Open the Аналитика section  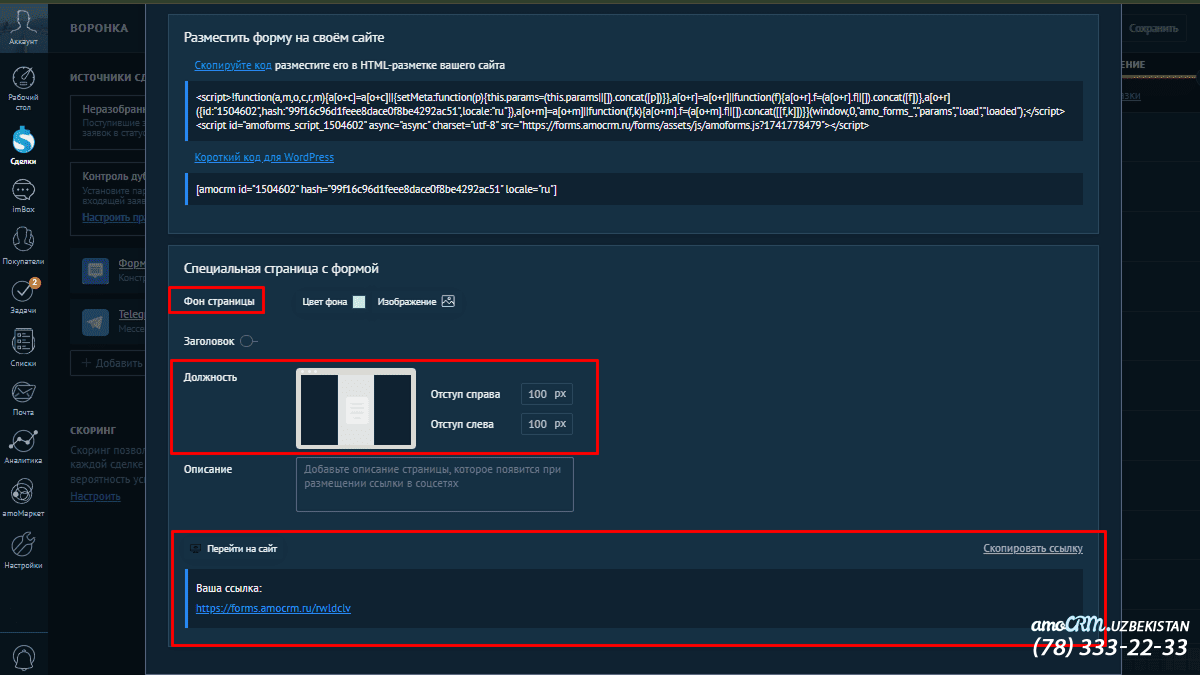point(24,447)
